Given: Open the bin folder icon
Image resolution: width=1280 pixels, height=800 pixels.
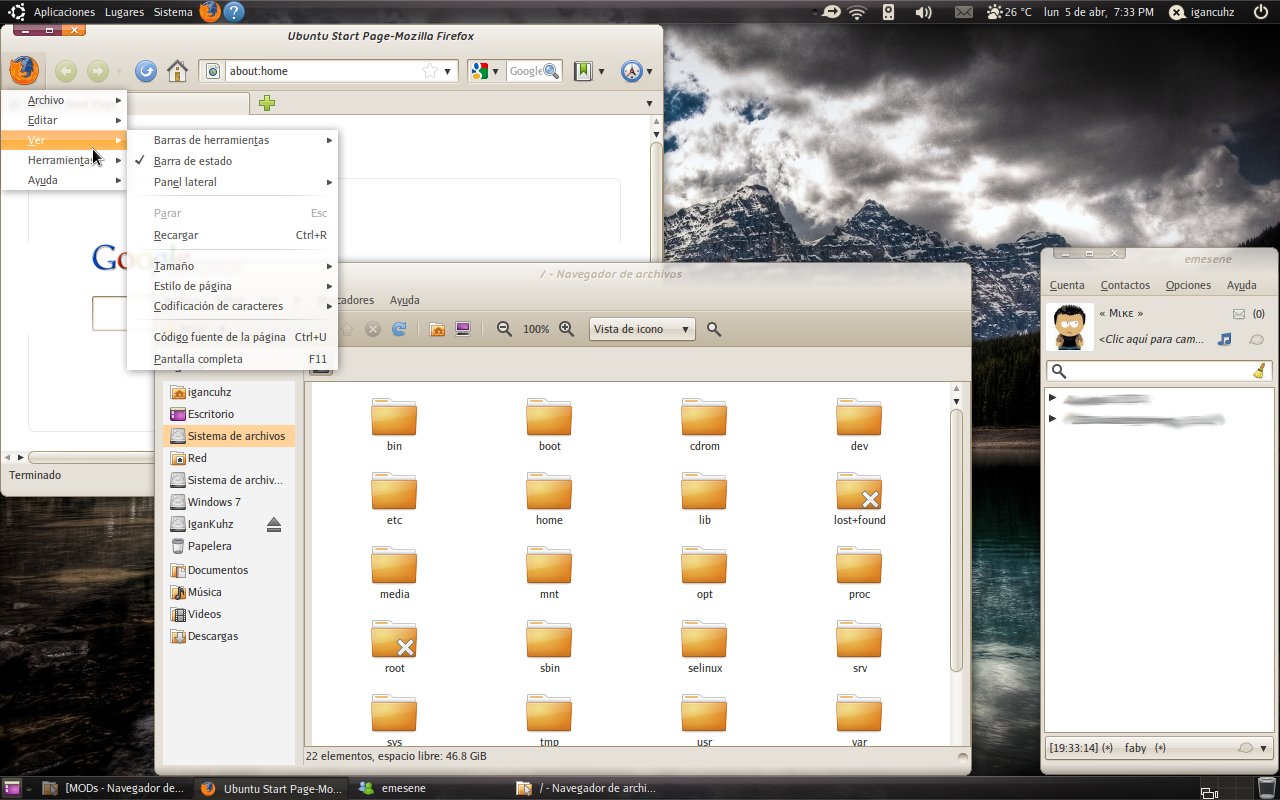Looking at the screenshot, I should tap(394, 416).
